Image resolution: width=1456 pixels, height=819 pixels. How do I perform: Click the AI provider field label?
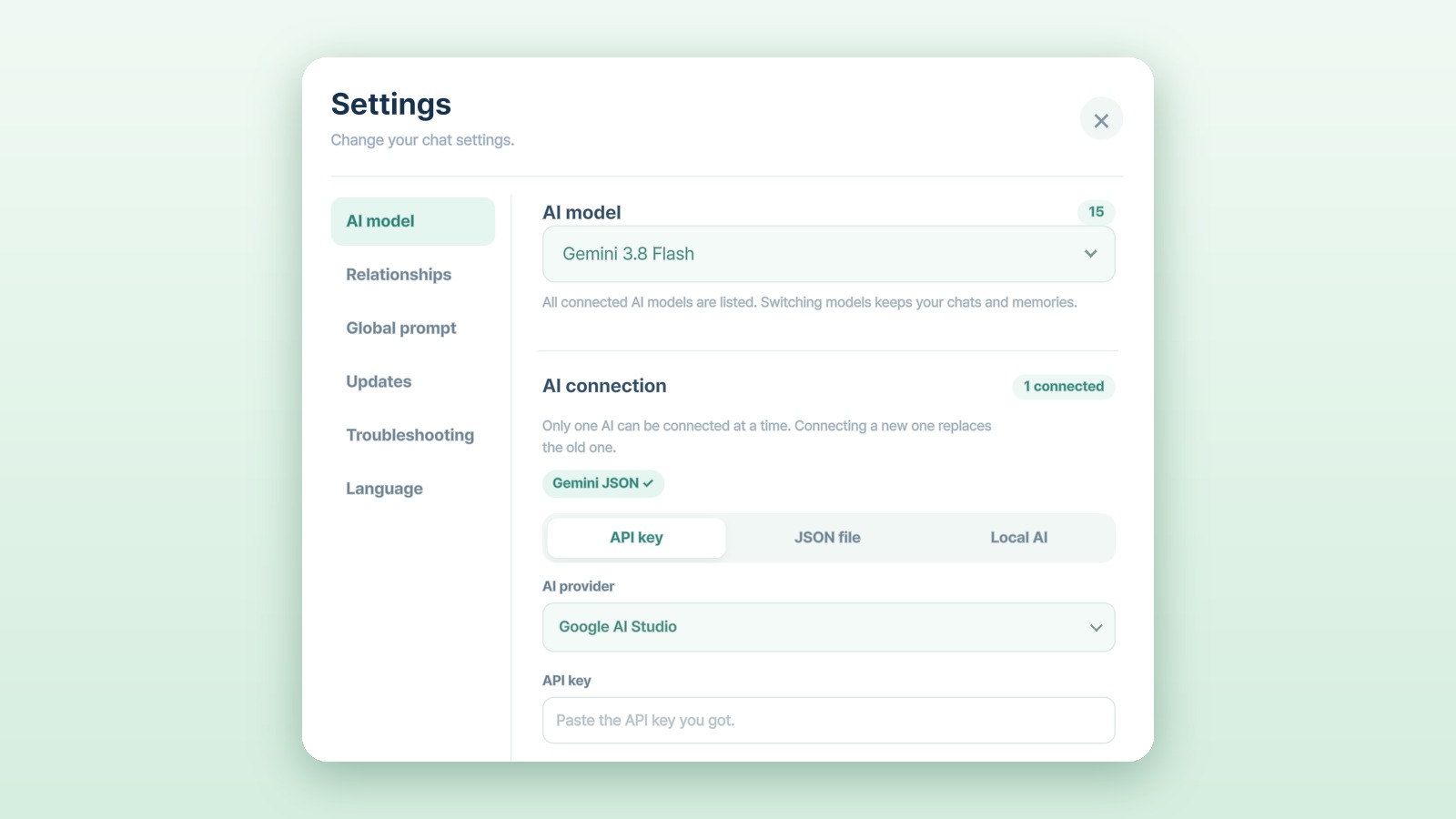578,586
